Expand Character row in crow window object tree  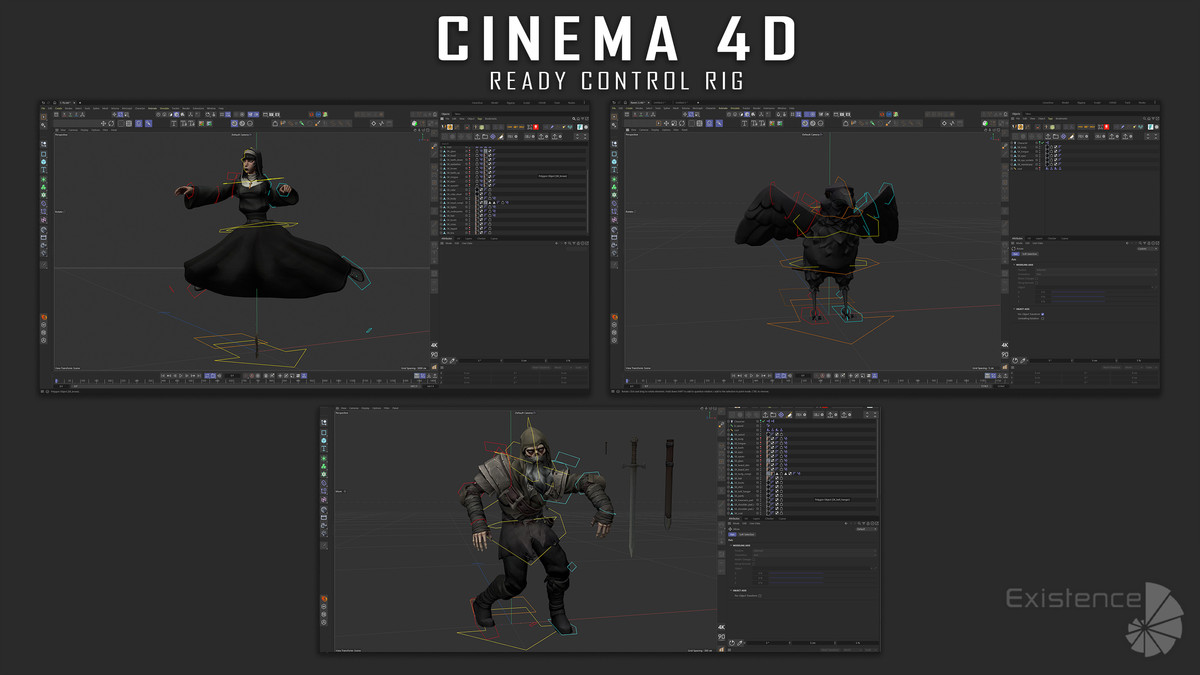[x=1011, y=143]
